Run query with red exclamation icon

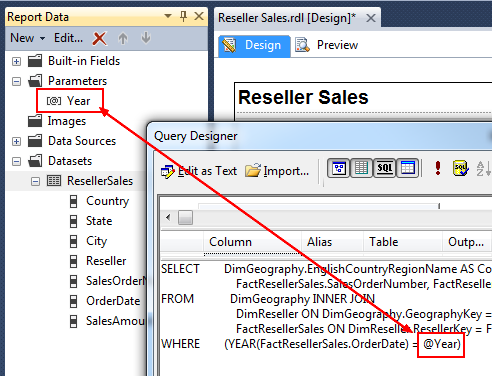[438, 168]
